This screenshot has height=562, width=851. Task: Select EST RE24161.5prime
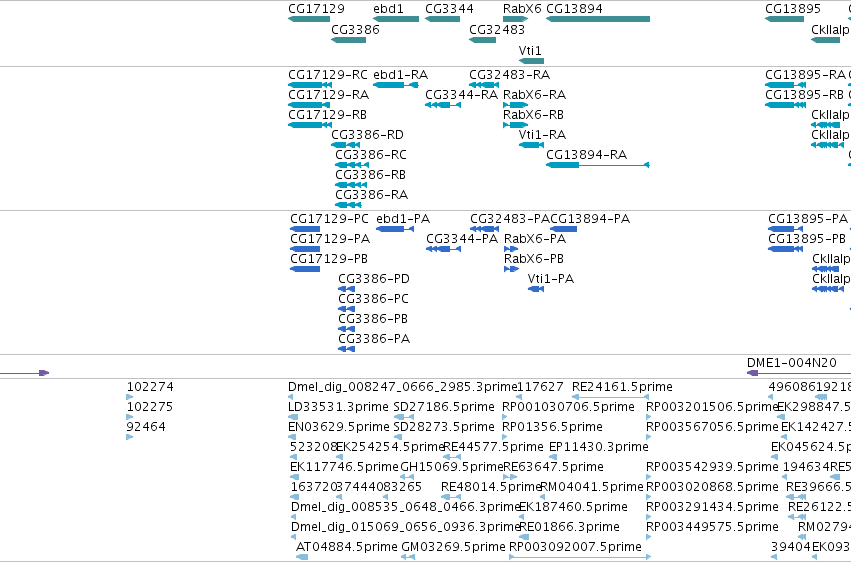click(x=611, y=398)
